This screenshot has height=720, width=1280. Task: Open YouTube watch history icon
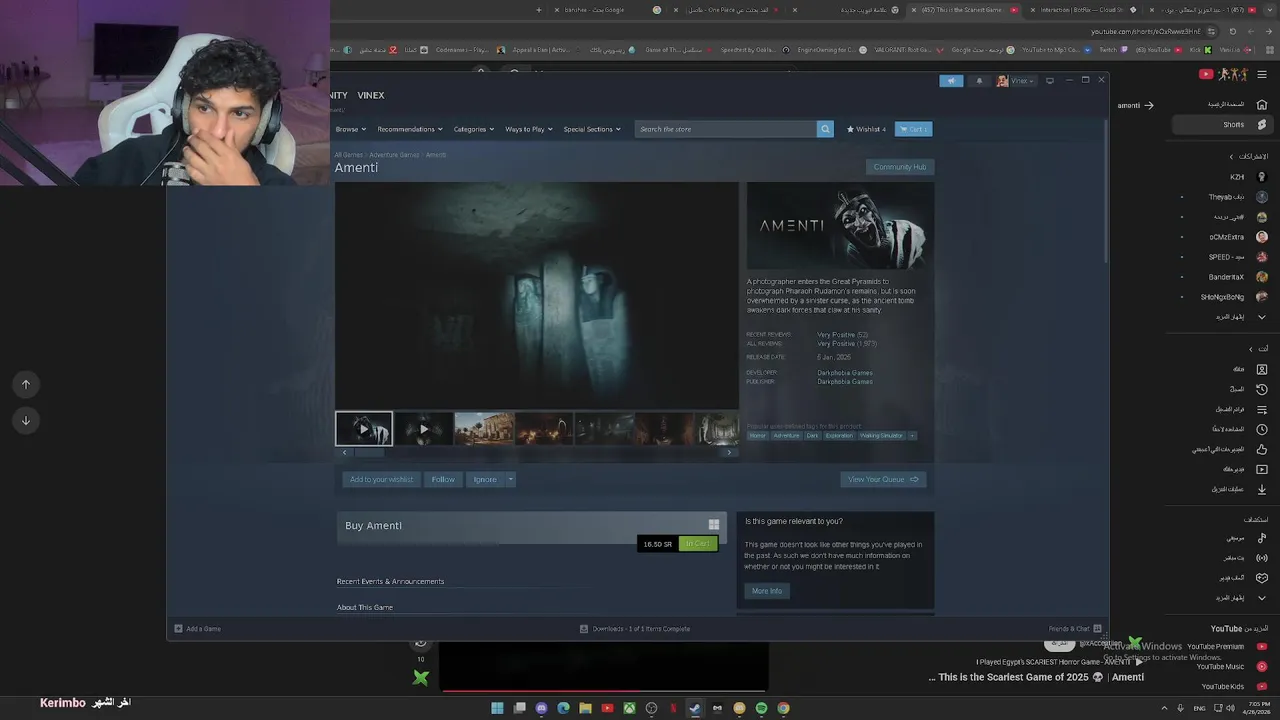tap(1262, 389)
